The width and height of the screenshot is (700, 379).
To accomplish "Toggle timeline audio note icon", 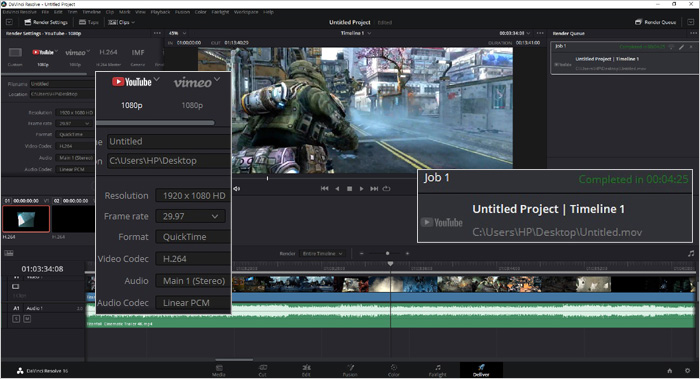I will coord(691,254).
